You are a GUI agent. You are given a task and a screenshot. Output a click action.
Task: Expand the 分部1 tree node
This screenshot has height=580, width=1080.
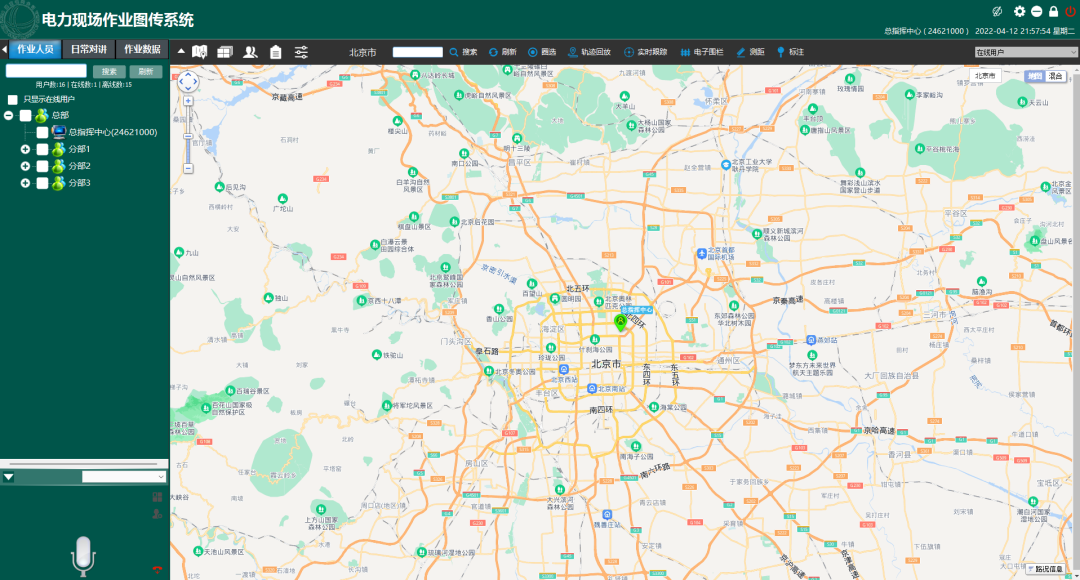tap(25, 149)
